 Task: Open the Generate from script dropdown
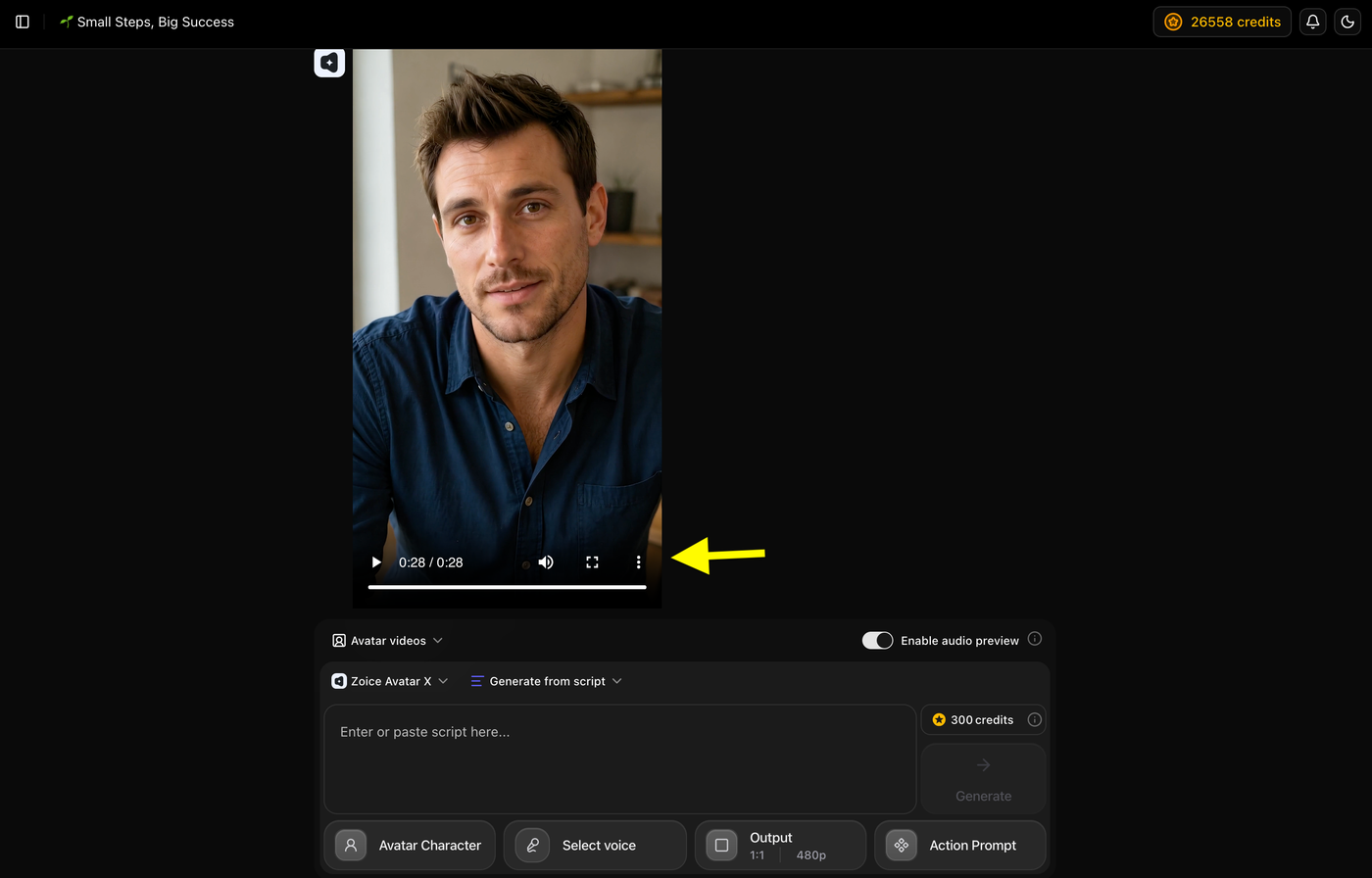pos(546,681)
